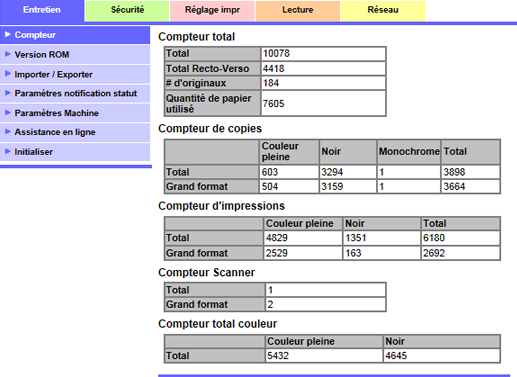Click arrow icon beside Paramètres notification statut
This screenshot has height=377, width=517.
coord(8,93)
